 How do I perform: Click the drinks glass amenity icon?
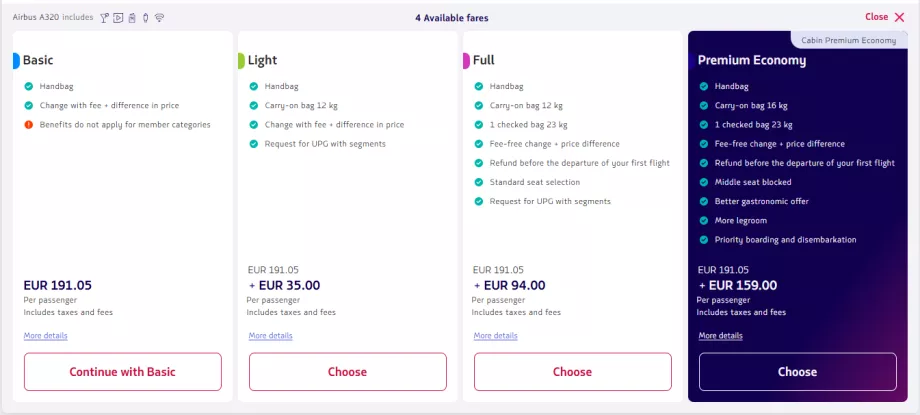point(104,18)
